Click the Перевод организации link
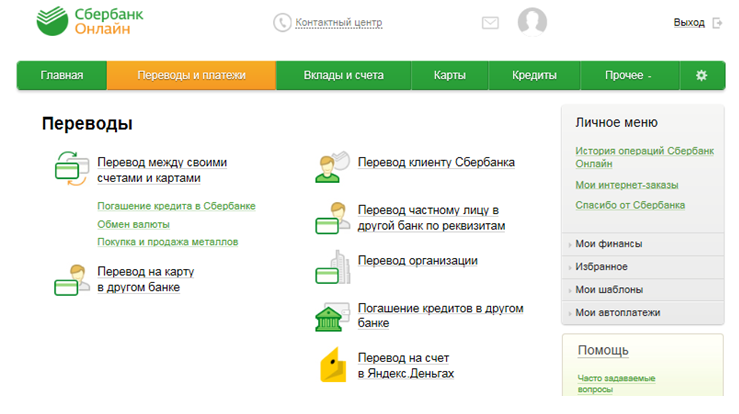739x414 pixels. point(418,261)
